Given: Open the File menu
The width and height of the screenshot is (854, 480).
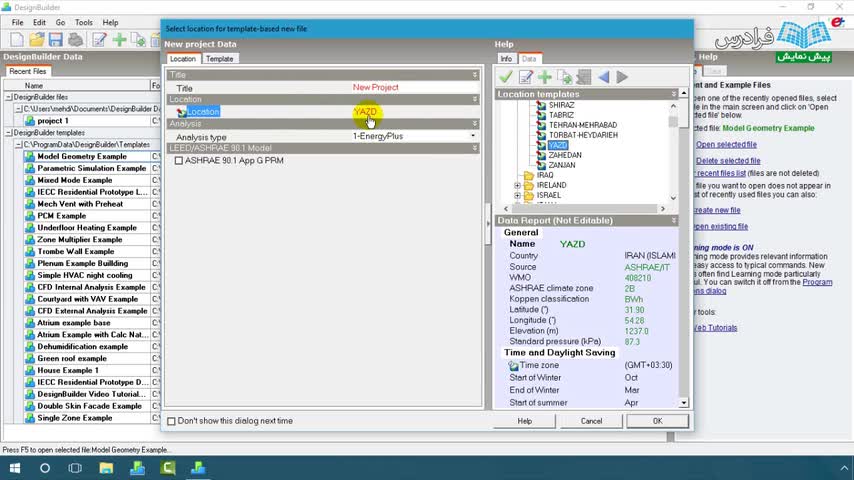Looking at the screenshot, I should 17,22.
